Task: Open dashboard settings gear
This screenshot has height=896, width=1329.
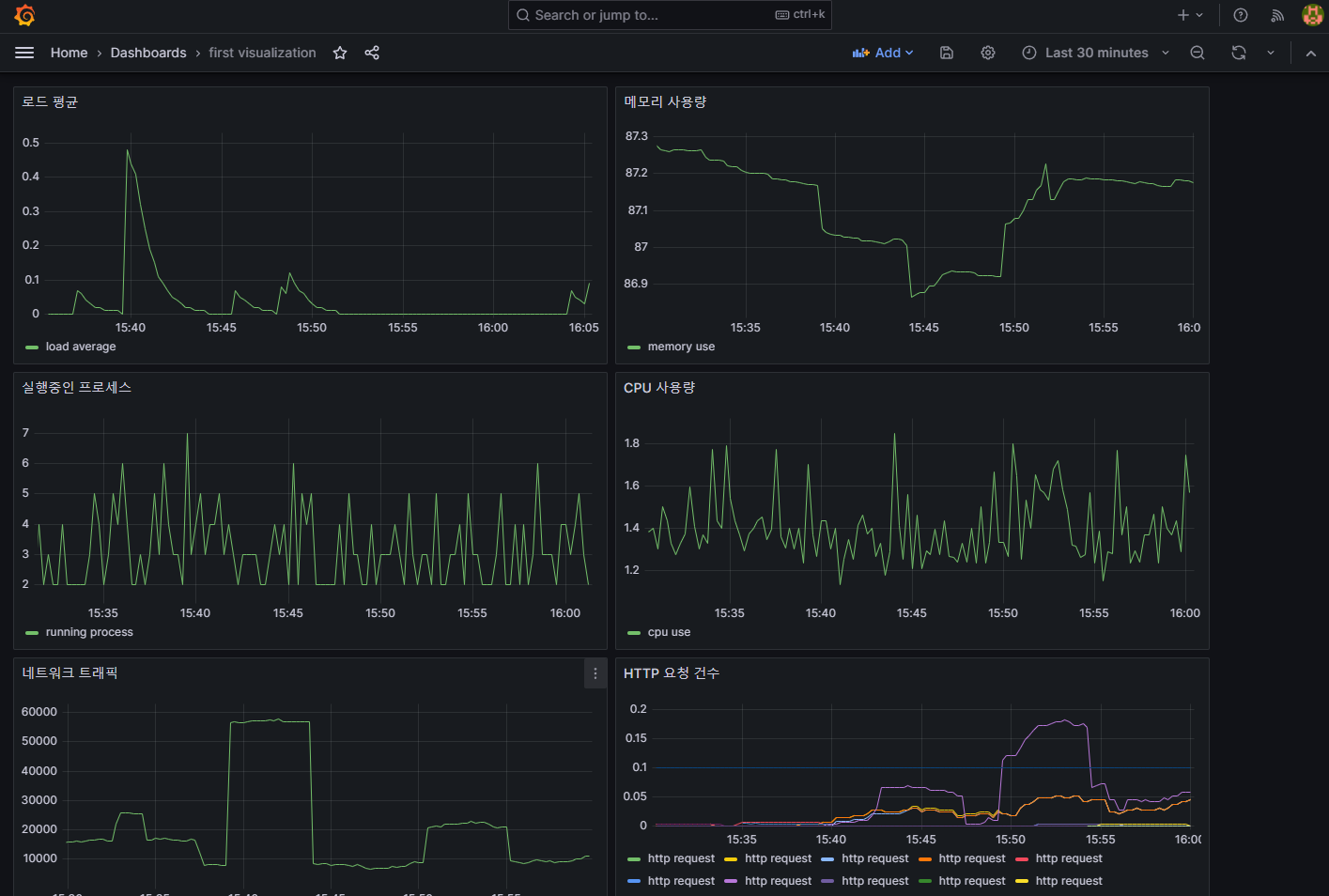Action: pyautogui.click(x=988, y=53)
